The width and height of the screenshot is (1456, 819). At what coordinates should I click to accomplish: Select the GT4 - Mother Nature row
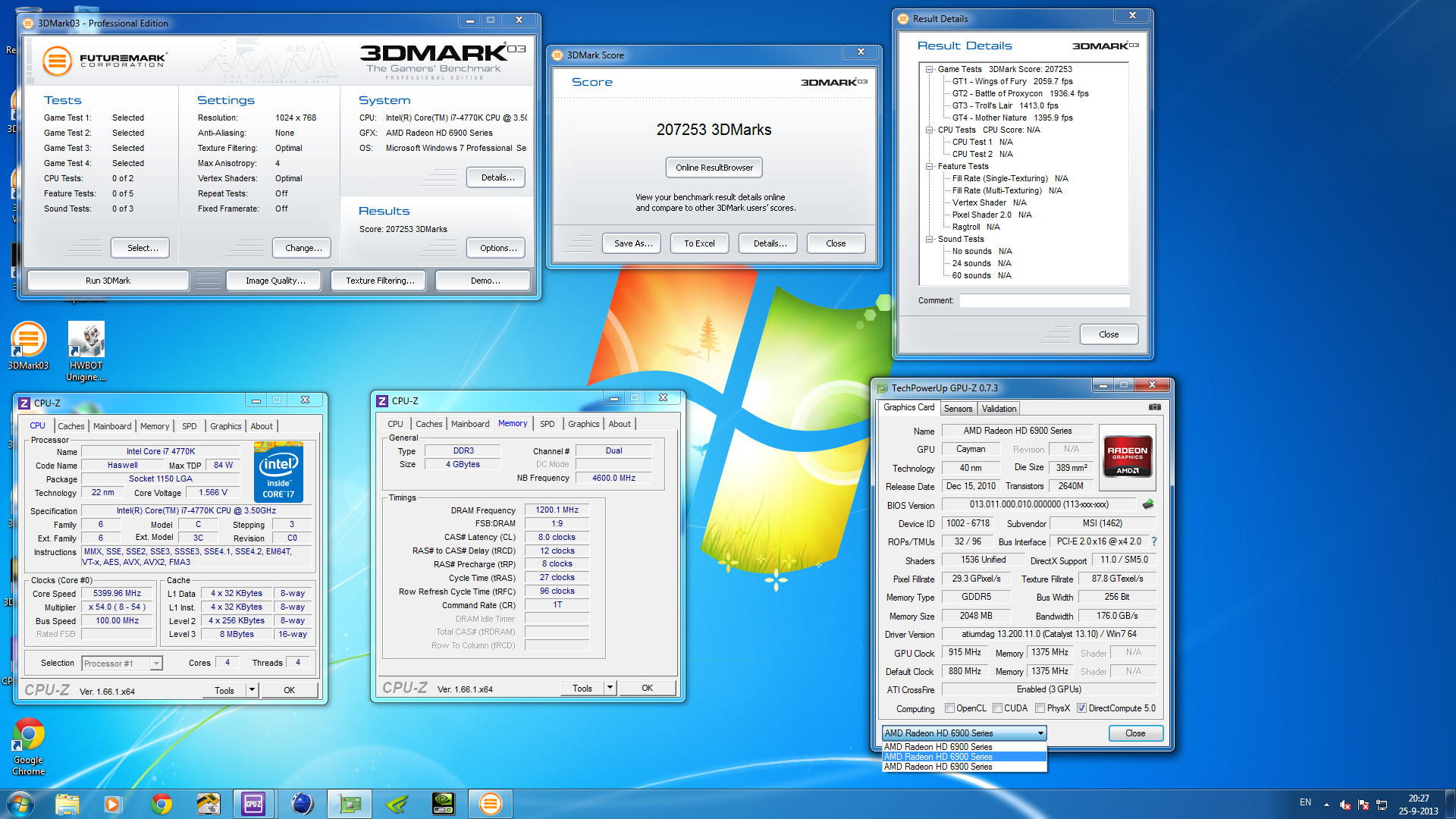[x=1012, y=118]
